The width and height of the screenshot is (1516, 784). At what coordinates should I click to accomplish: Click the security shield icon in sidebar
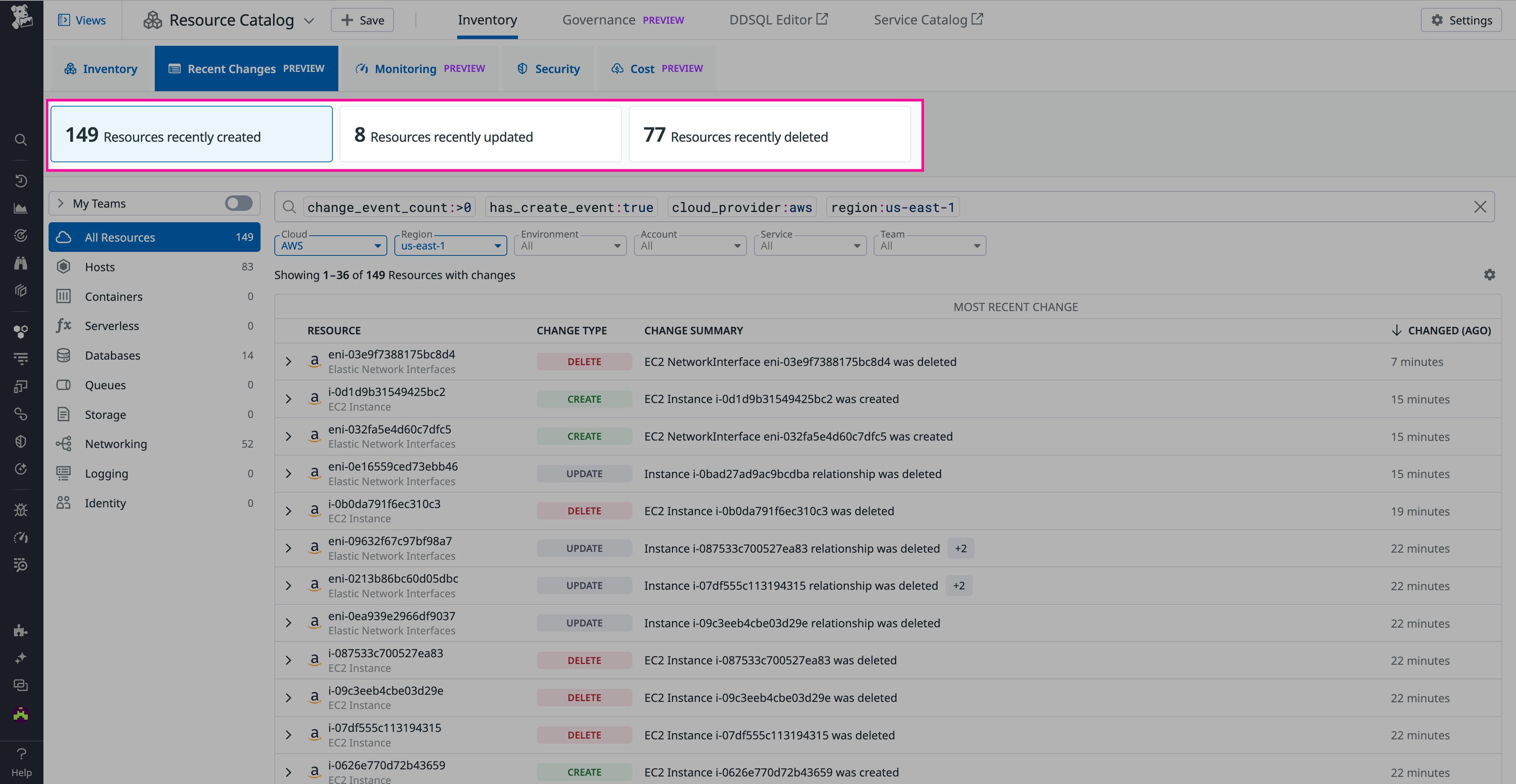click(x=21, y=441)
